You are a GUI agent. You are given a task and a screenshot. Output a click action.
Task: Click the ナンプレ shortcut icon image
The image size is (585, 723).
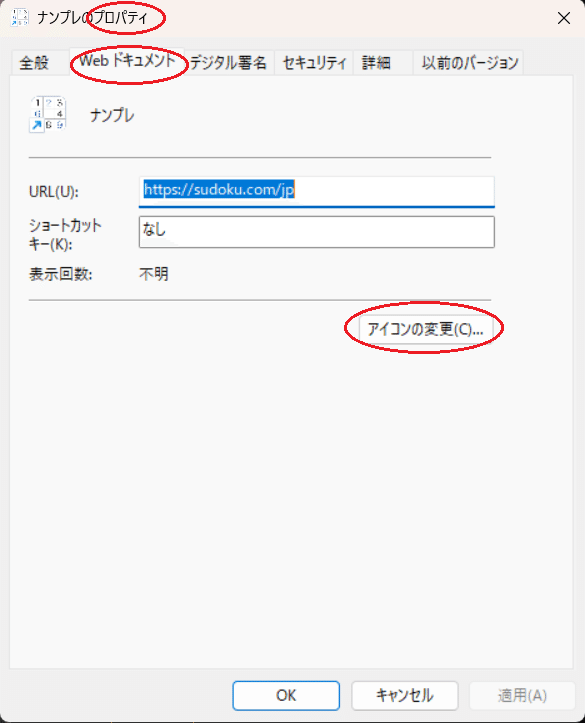coord(48,114)
